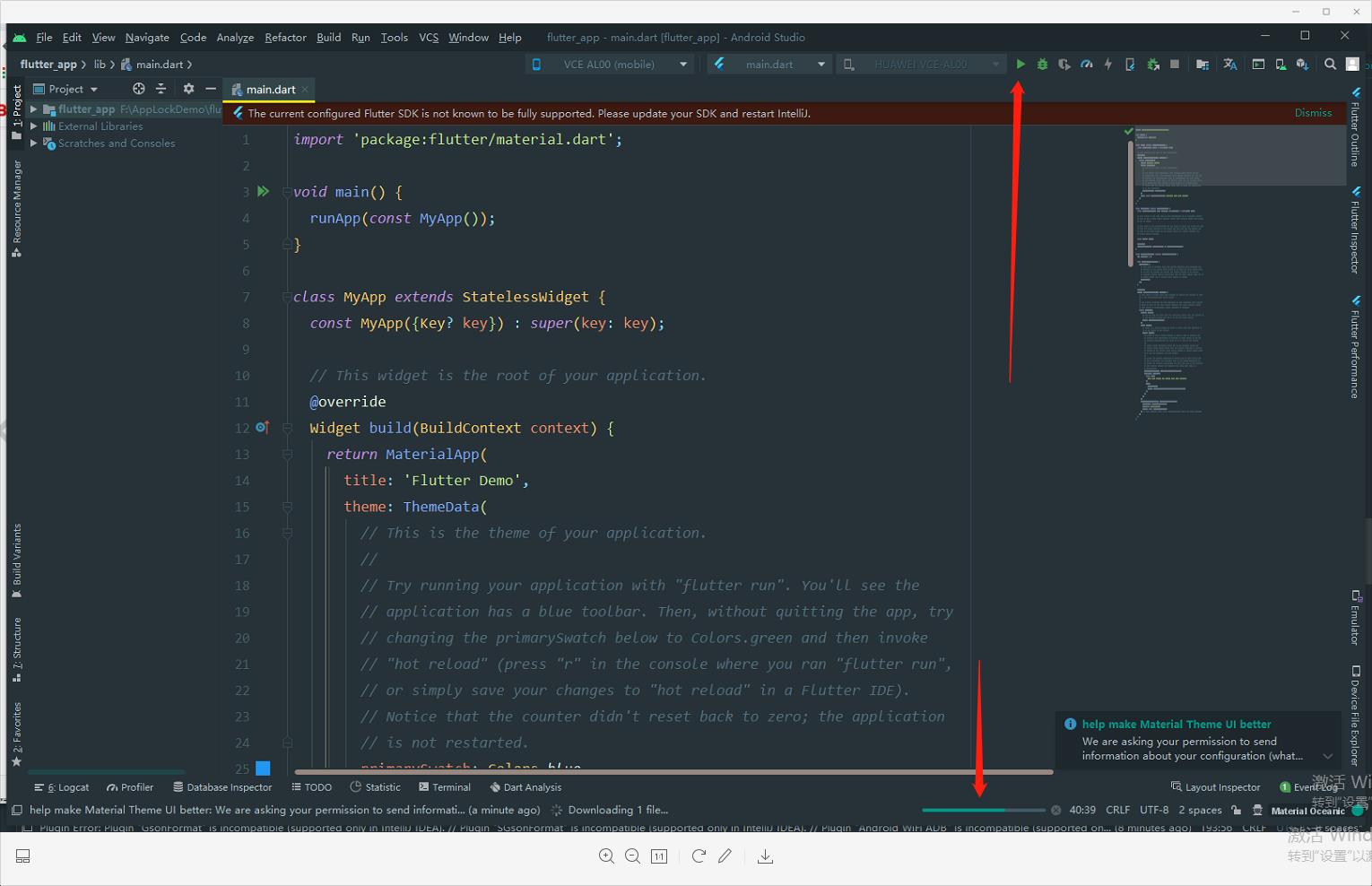The width and height of the screenshot is (1372, 886).
Task: Click the locate target icon in Project panel
Action: 138,89
